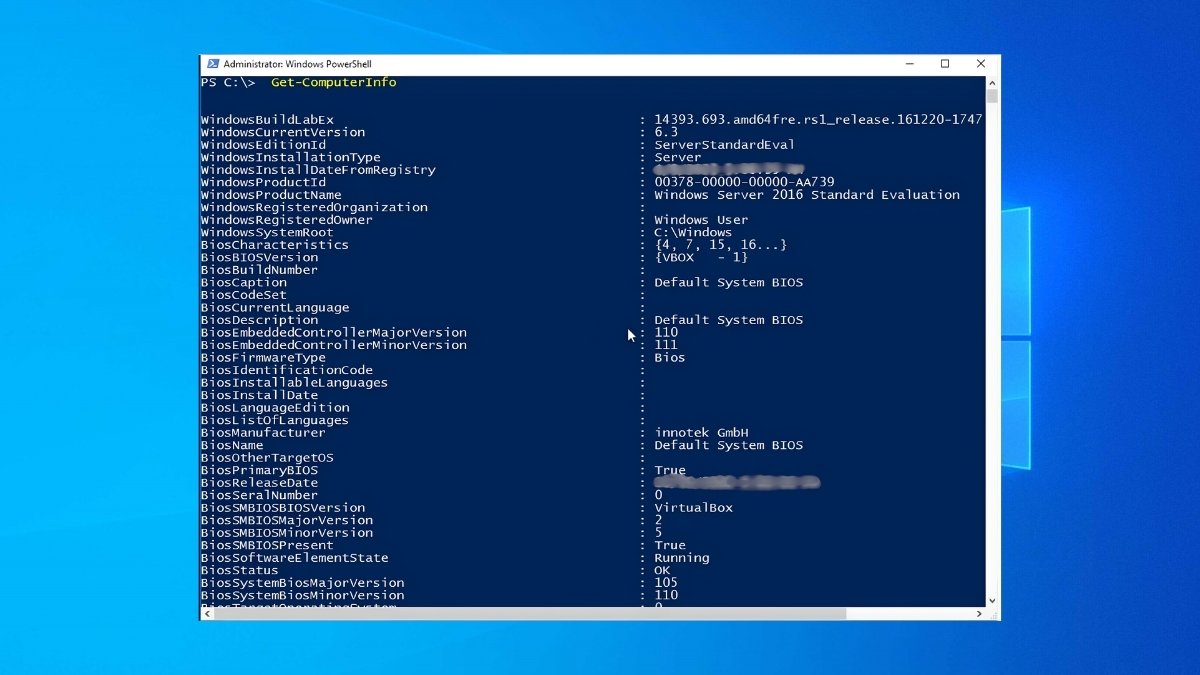
Task: Click the value 111 for BiosEmbeddedControllerMinorVersion
Action: click(x=666, y=345)
